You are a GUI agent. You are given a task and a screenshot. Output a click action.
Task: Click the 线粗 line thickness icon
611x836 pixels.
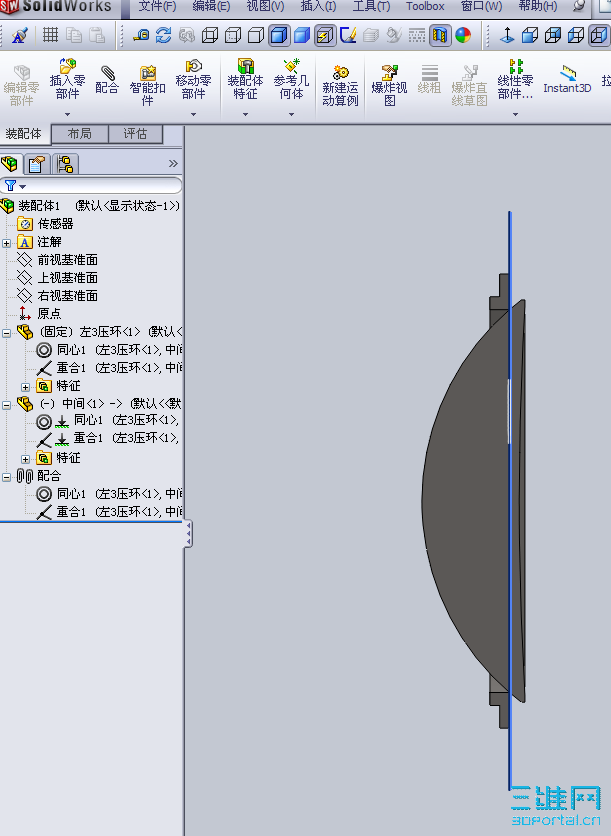point(429,79)
